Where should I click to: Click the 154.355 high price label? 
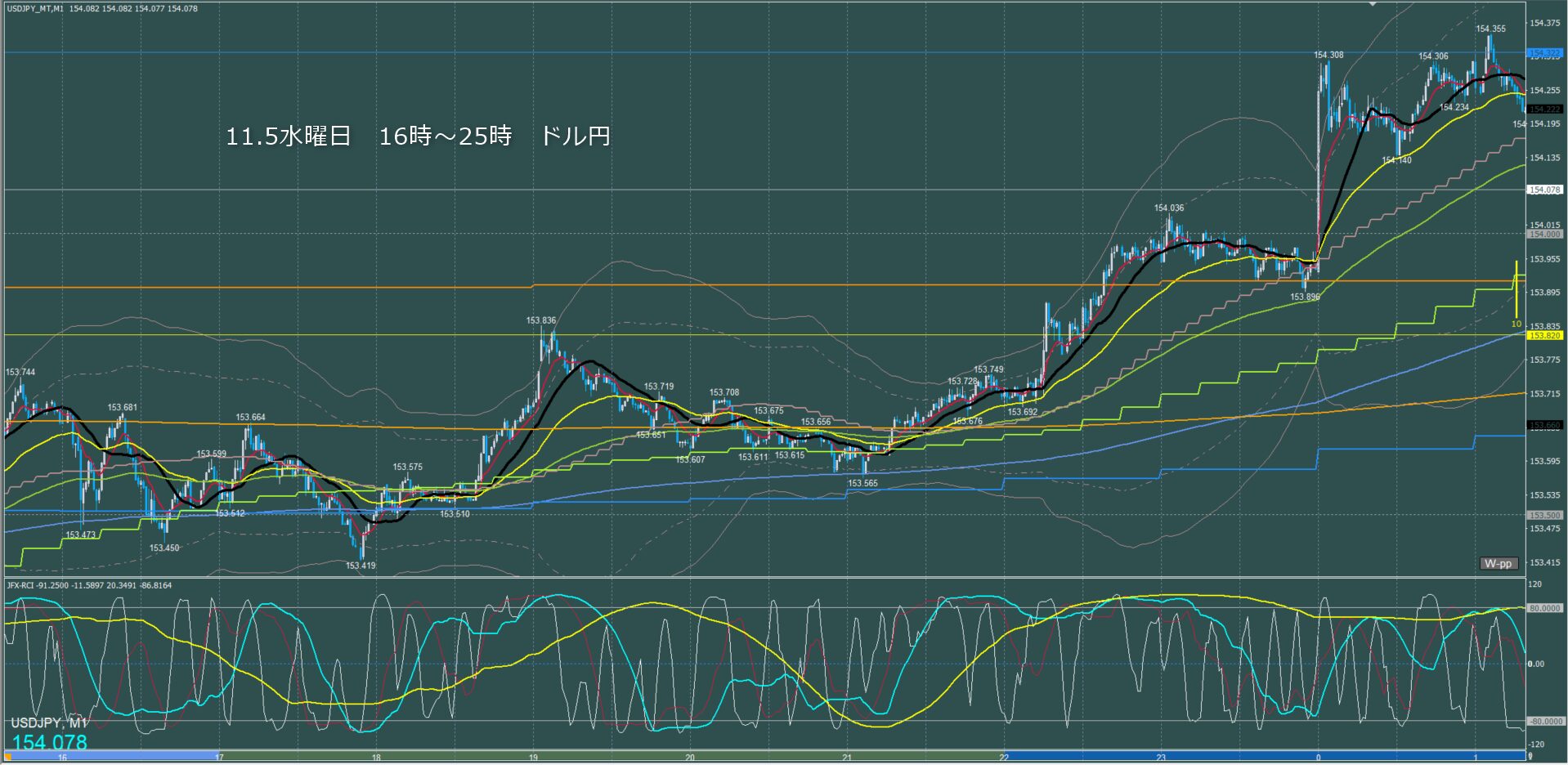click(x=1490, y=29)
